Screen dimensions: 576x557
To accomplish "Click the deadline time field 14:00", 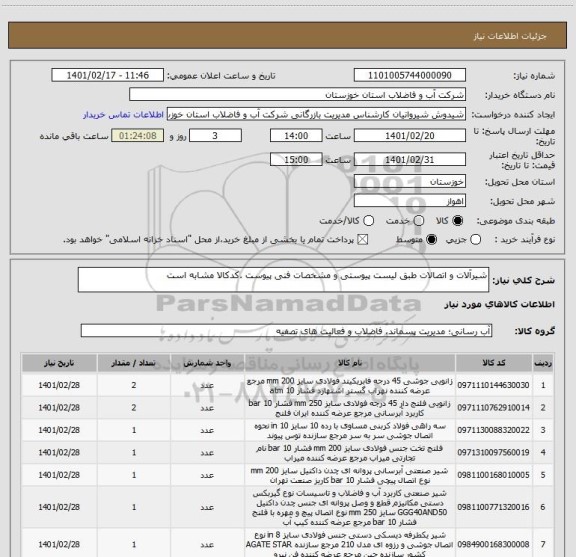I will pyautogui.click(x=296, y=136).
